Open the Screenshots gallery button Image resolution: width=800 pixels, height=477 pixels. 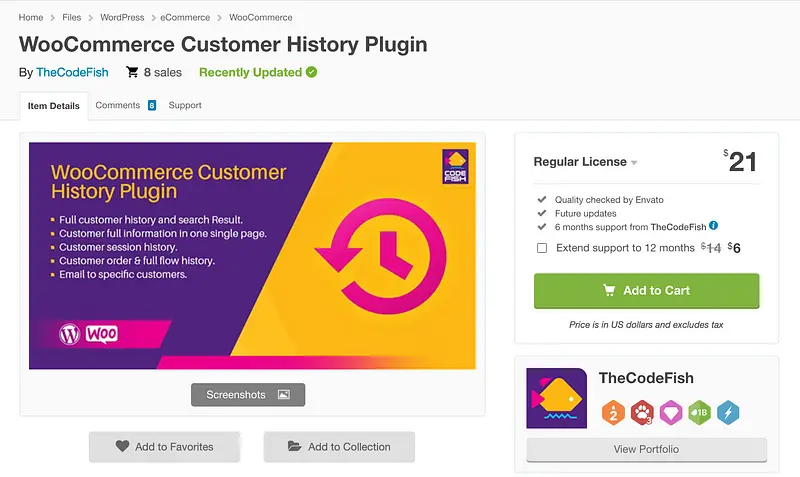click(248, 395)
